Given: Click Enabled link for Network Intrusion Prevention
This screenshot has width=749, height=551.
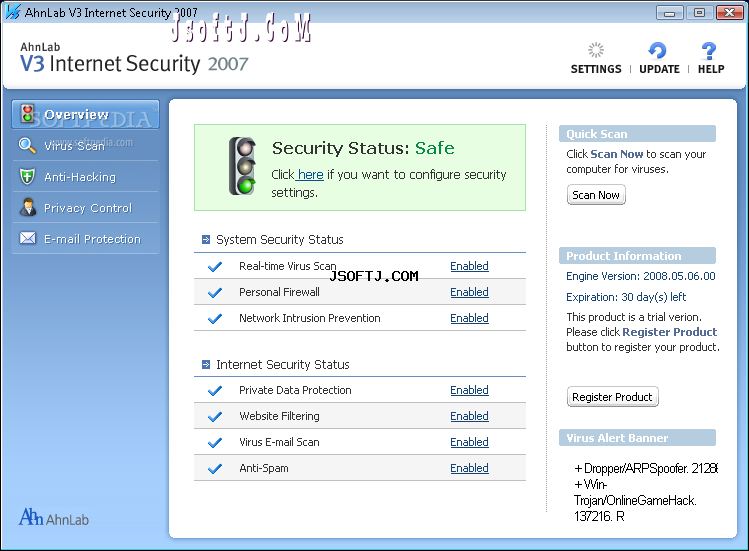Looking at the screenshot, I should [469, 318].
